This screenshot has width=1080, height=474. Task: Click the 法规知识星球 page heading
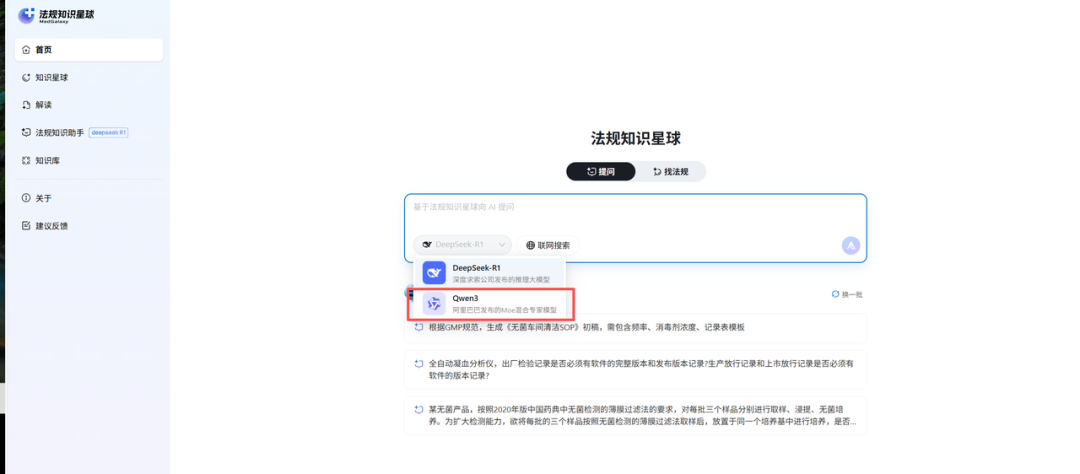tap(636, 138)
